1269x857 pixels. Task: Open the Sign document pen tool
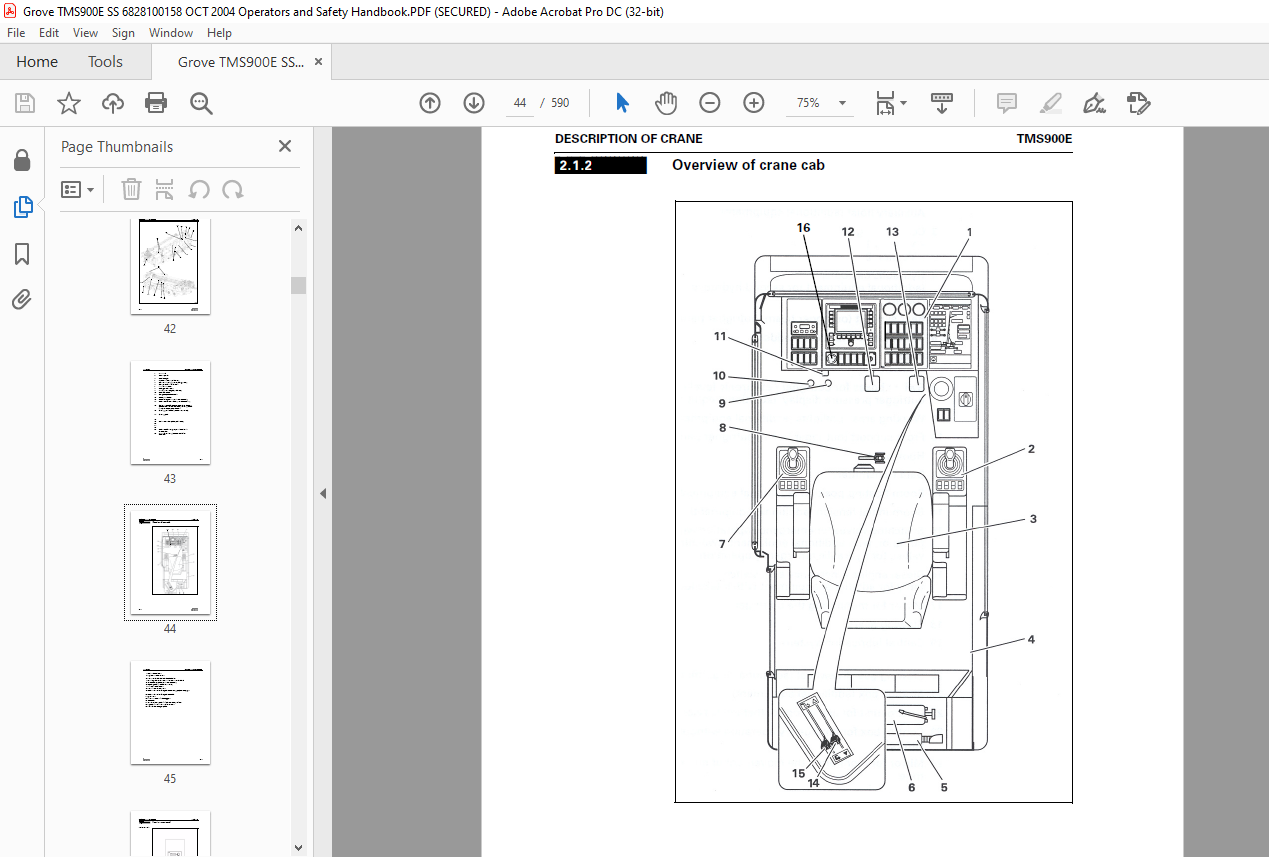[x=1094, y=103]
